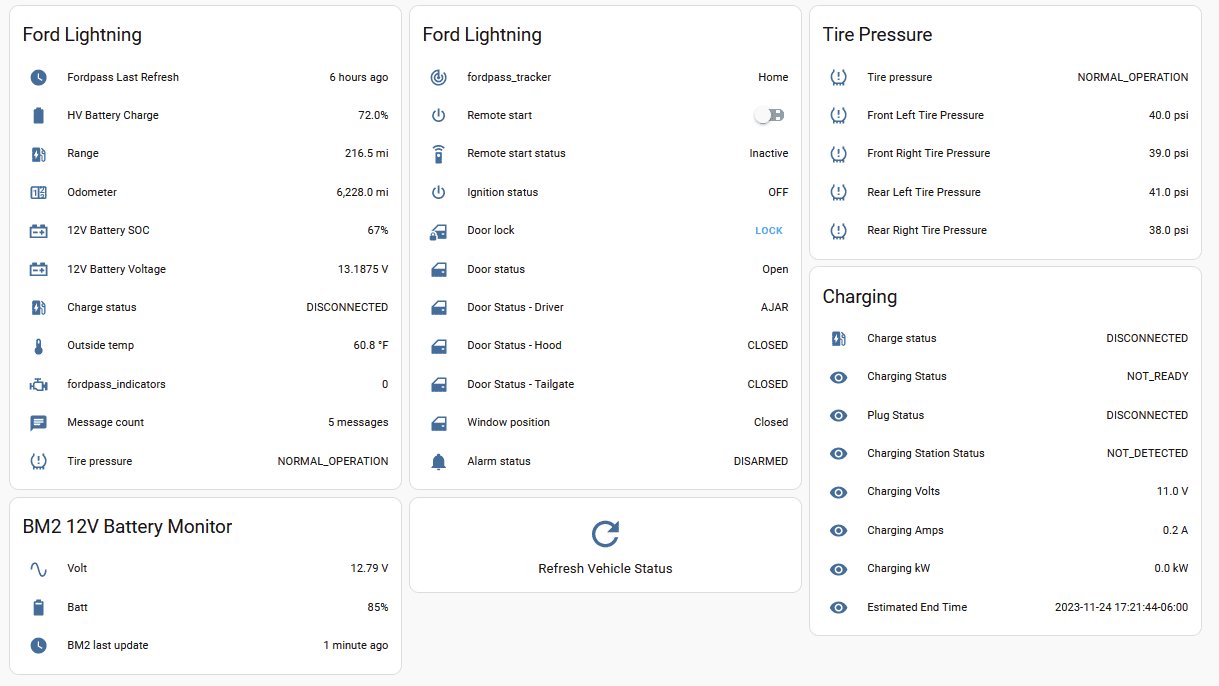Click the "NOT_DETECTED" station status value
This screenshot has width=1219, height=686.
(1147, 454)
